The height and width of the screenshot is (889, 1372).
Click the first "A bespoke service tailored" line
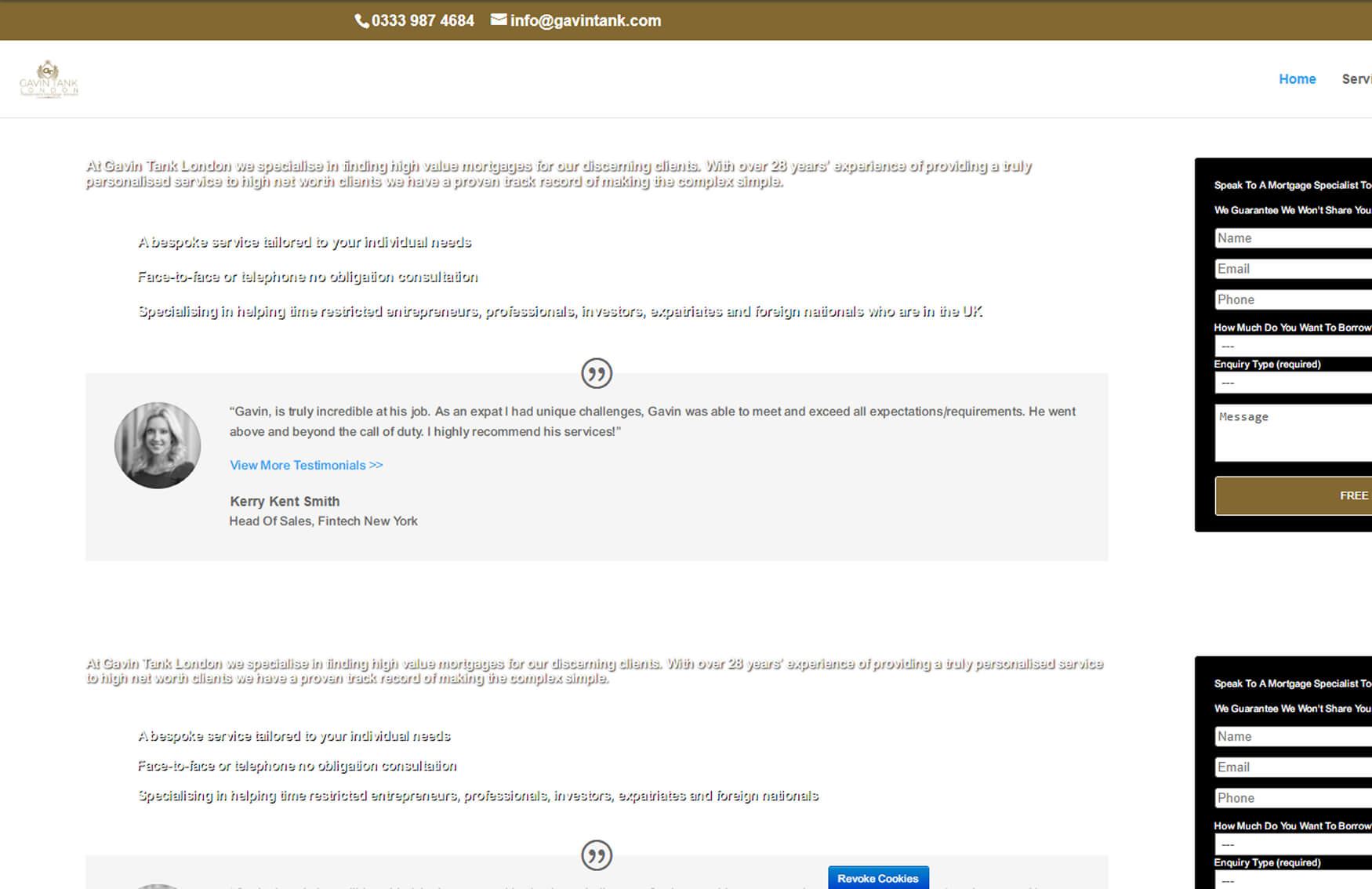click(x=305, y=242)
